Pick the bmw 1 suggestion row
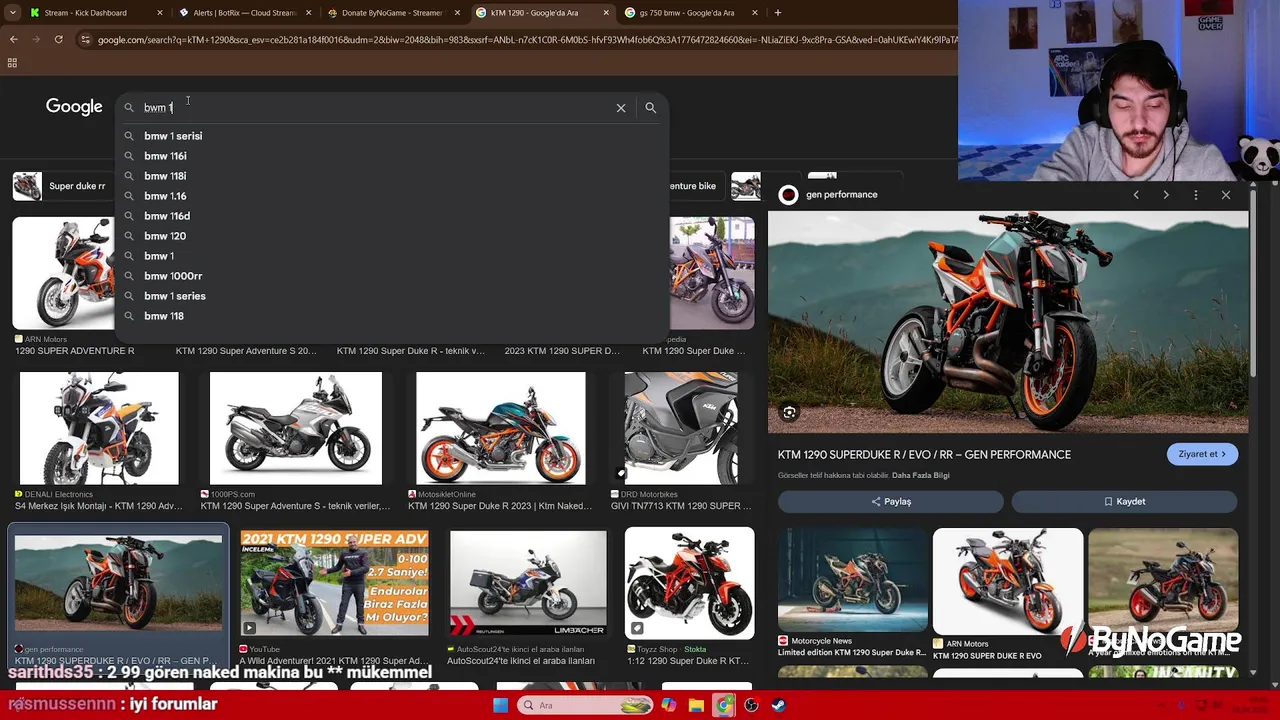The width and height of the screenshot is (1280, 720). click(392, 256)
